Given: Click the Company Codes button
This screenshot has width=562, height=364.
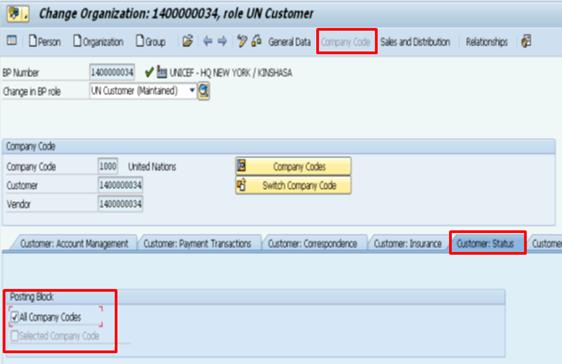Looking at the screenshot, I should [x=293, y=166].
